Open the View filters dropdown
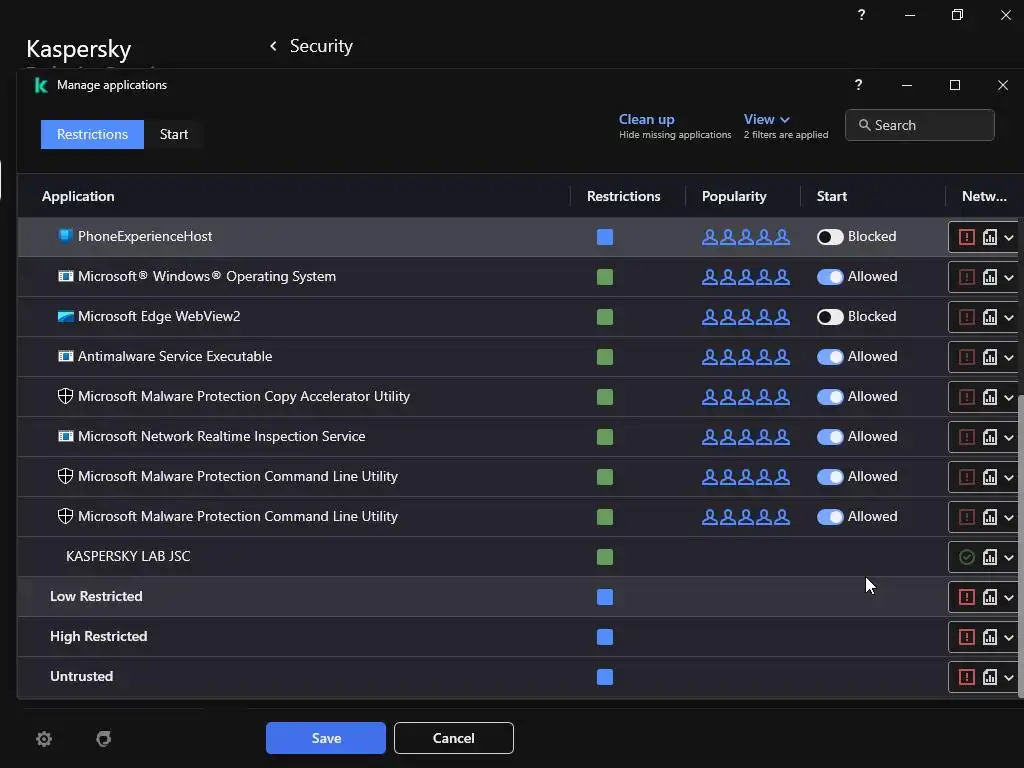Screen dimensions: 1024x768 point(767,119)
